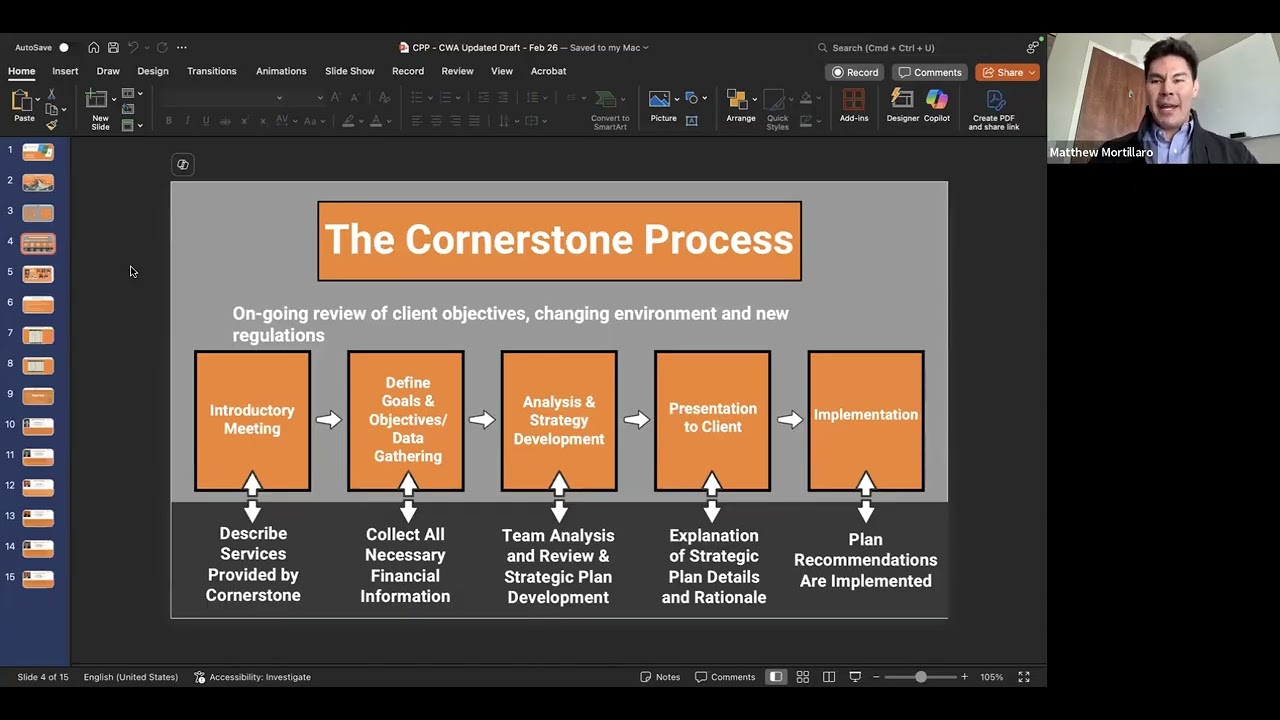Toggle the Notes pane
1280x720 pixels.
coord(660,677)
